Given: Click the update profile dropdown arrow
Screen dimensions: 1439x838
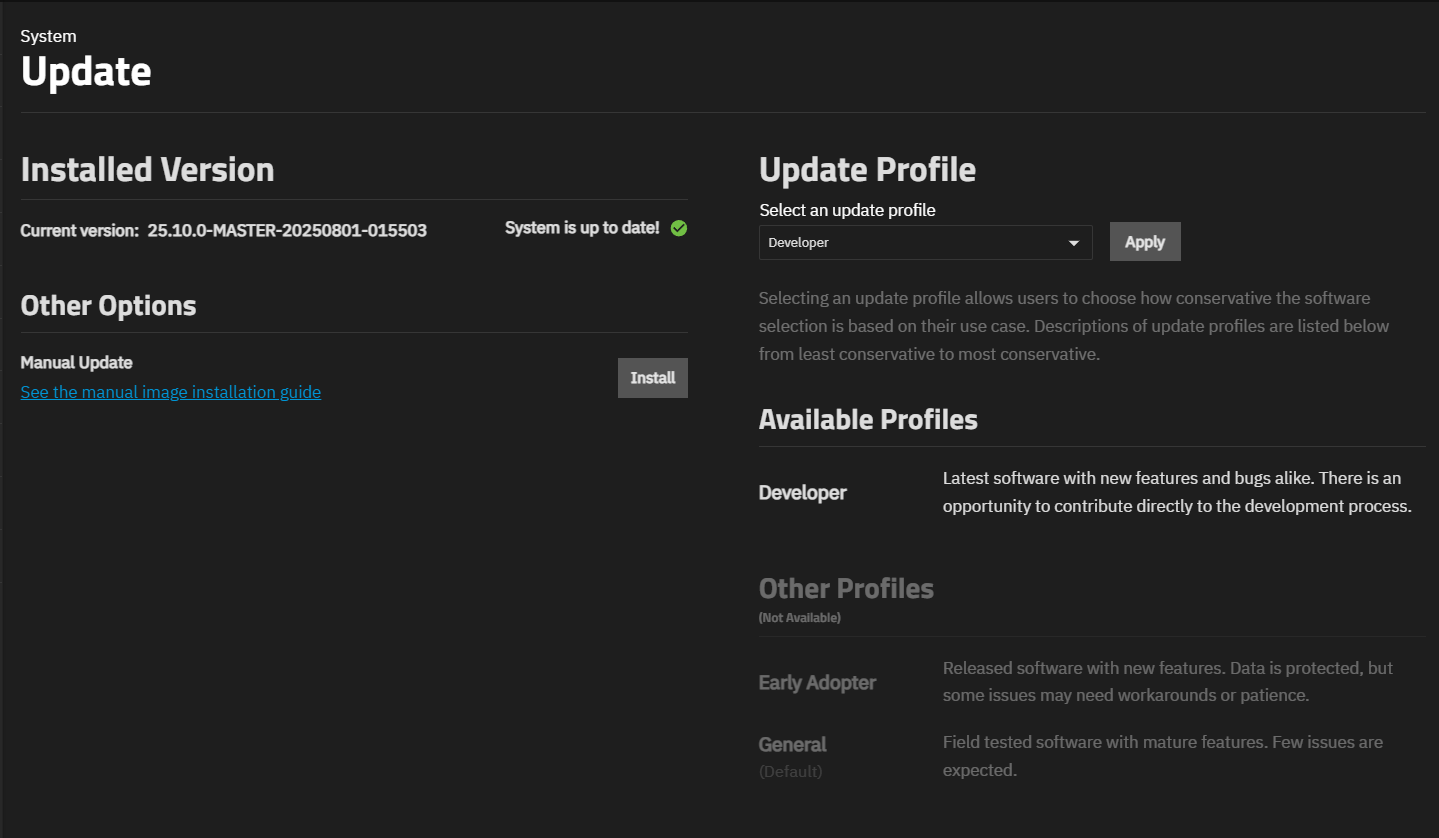Looking at the screenshot, I should [1074, 243].
